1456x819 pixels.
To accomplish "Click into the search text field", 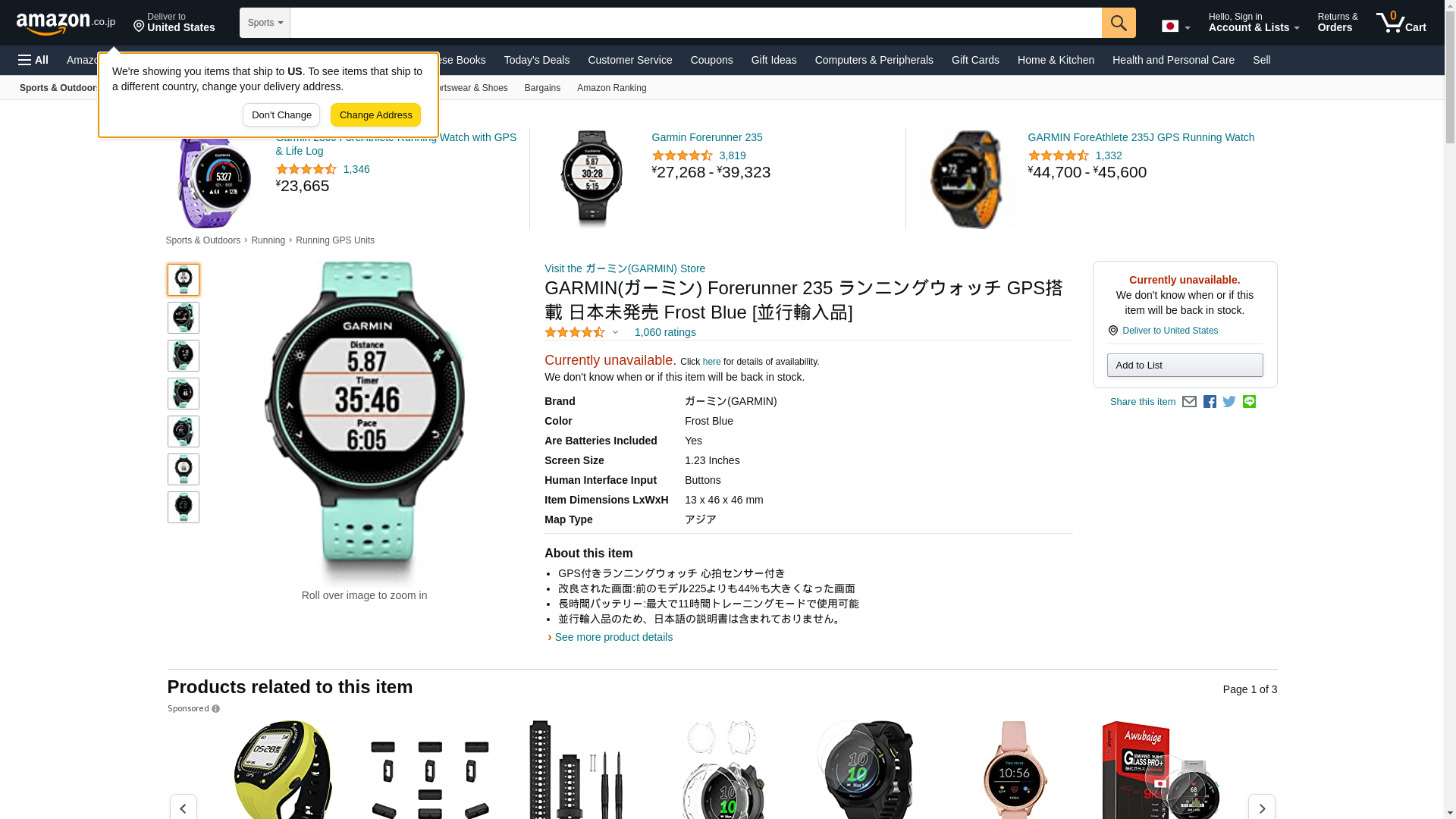I will [695, 23].
